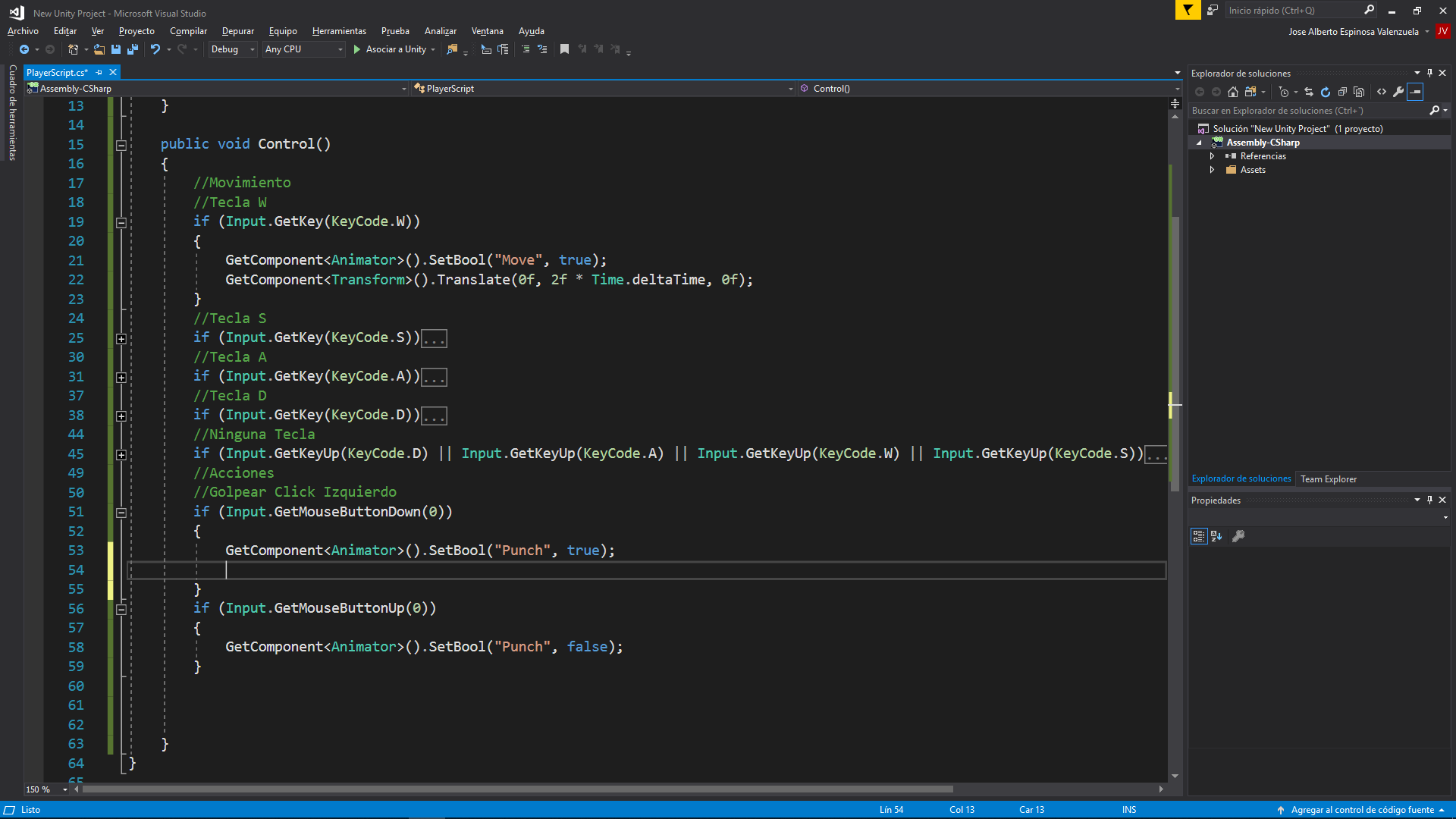Open the Archivo menu
Viewport: 1456px width, 819px height.
pos(23,31)
